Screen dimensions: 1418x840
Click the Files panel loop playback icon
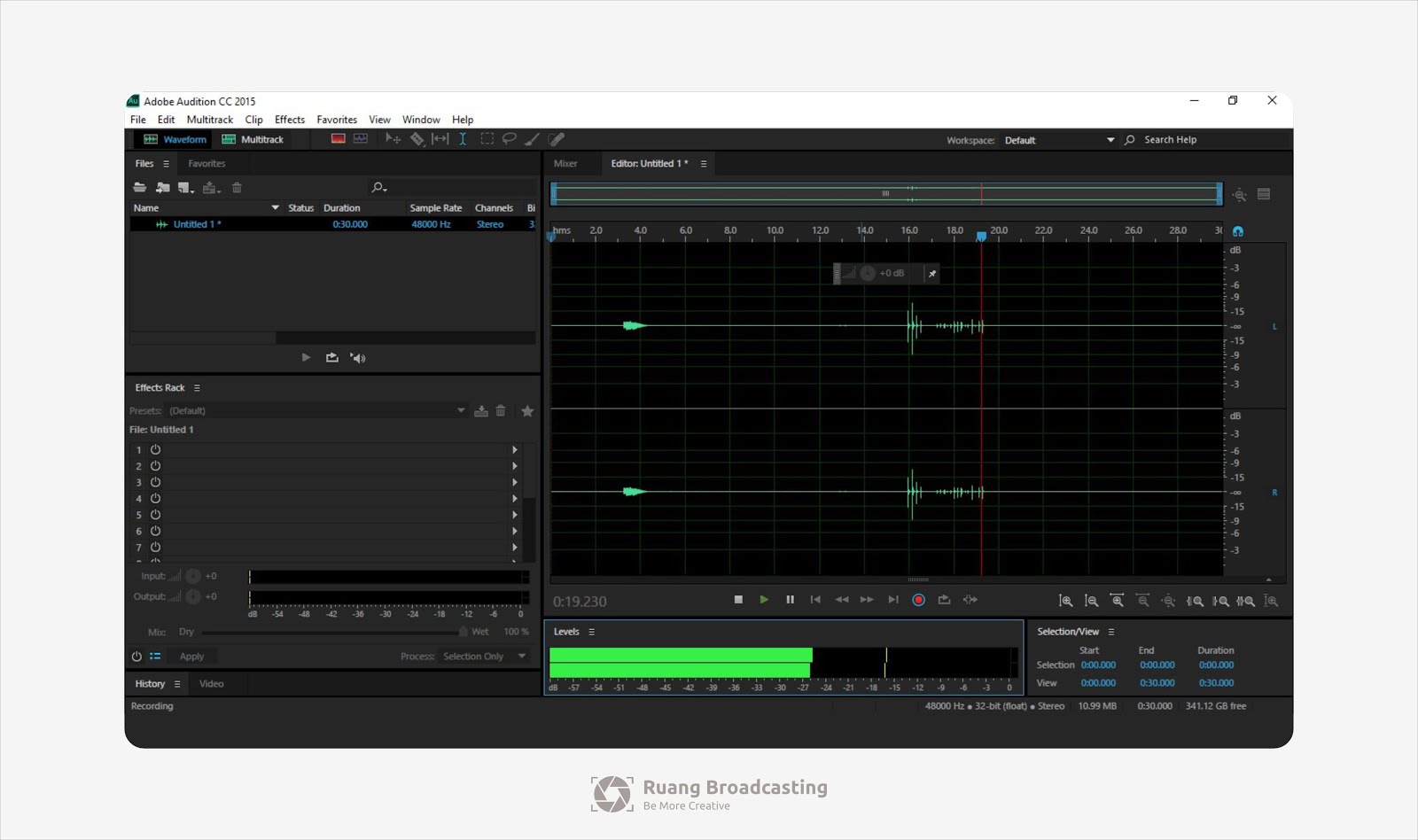pyautogui.click(x=332, y=357)
